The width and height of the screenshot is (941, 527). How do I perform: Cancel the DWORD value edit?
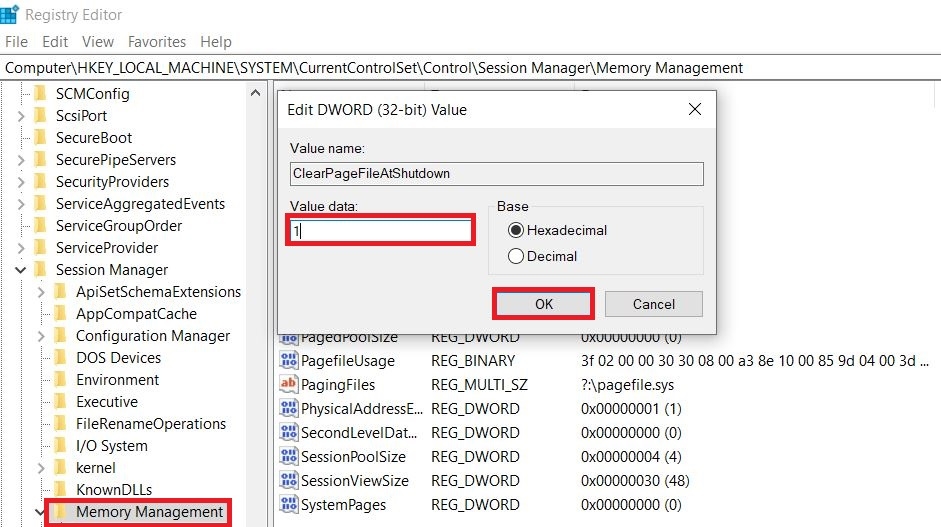[x=654, y=304]
